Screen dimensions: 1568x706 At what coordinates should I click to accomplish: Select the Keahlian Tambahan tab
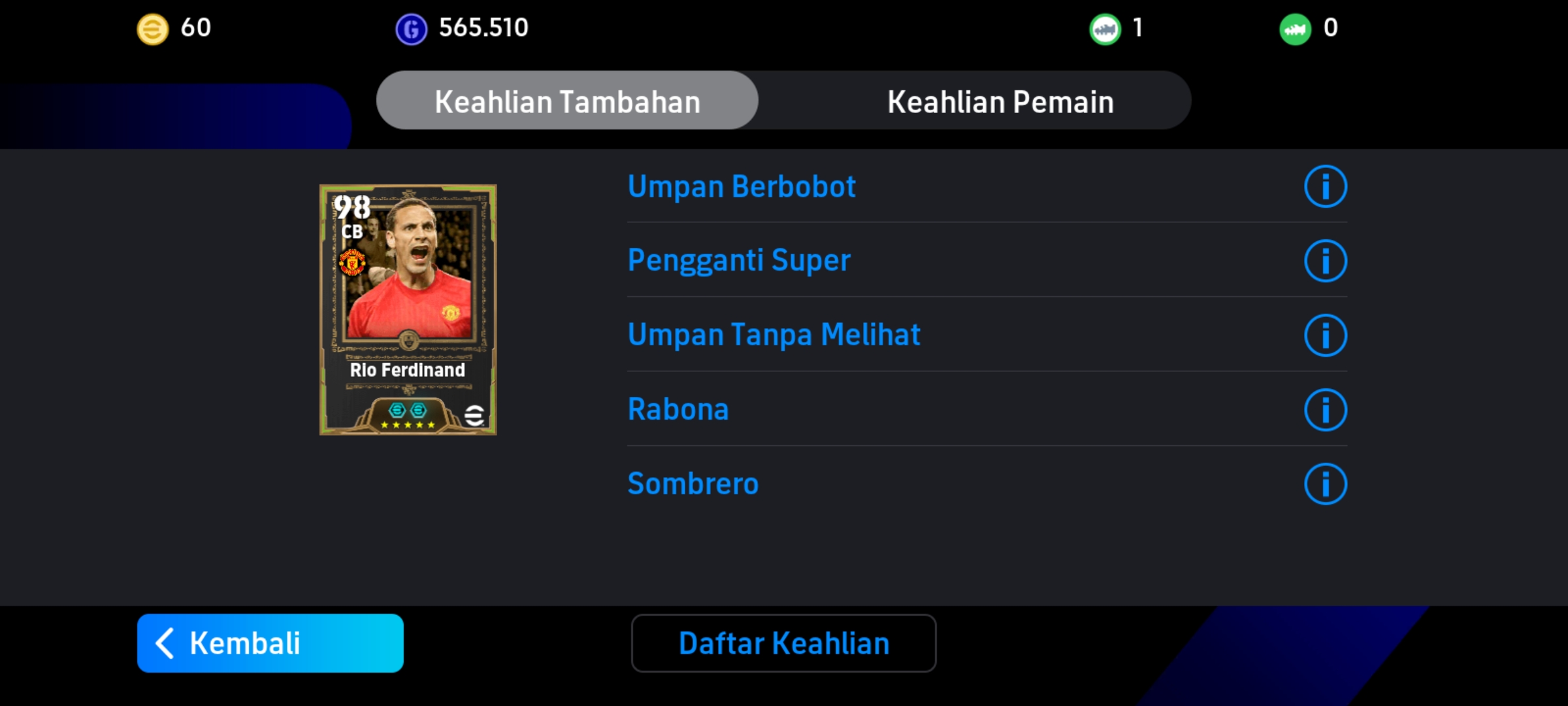(x=567, y=101)
